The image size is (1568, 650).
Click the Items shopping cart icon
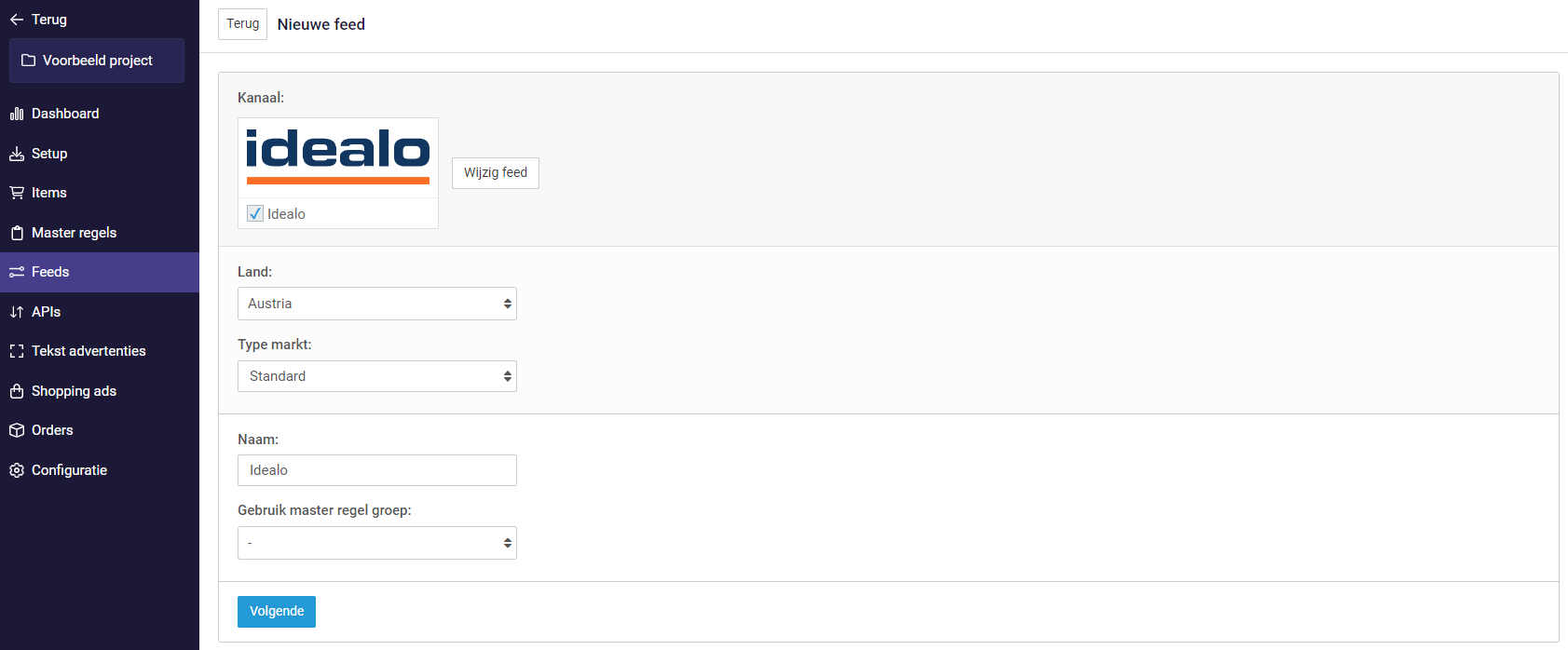coord(17,193)
